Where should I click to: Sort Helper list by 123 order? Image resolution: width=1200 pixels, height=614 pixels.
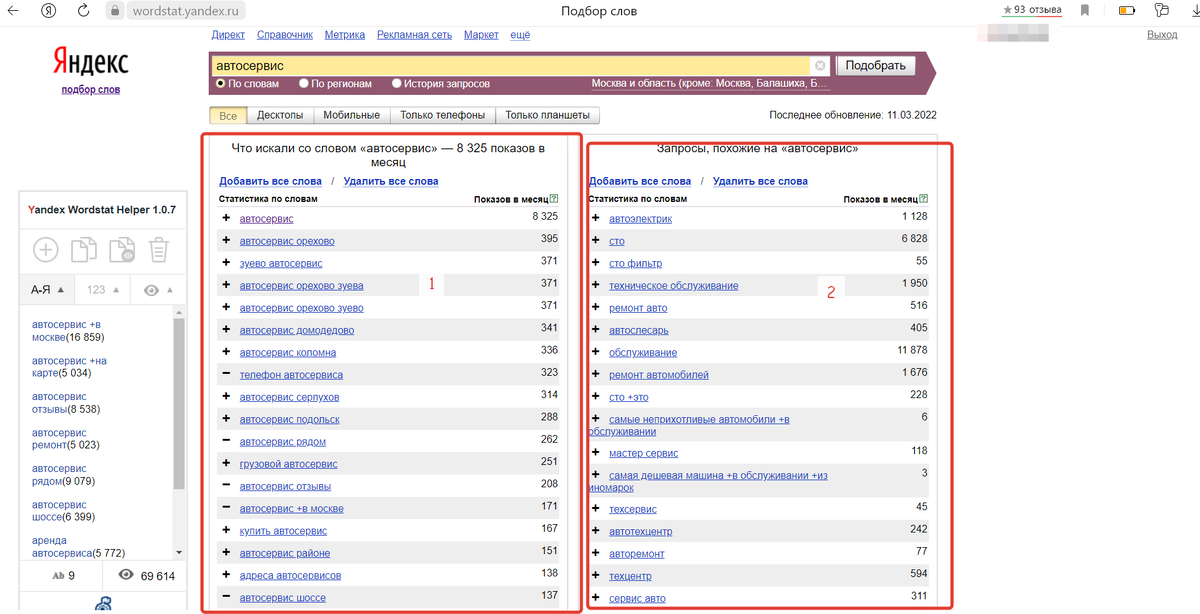[x=103, y=290]
